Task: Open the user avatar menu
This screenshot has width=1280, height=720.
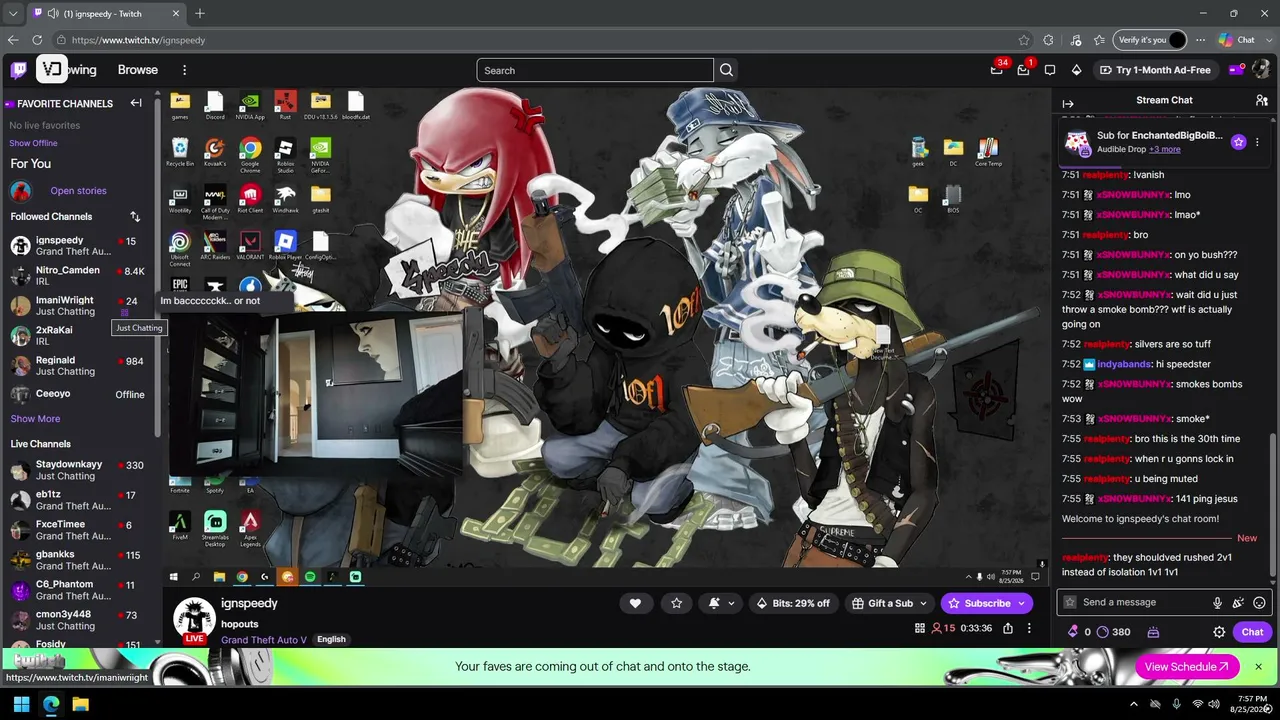Action: pos(1260,69)
